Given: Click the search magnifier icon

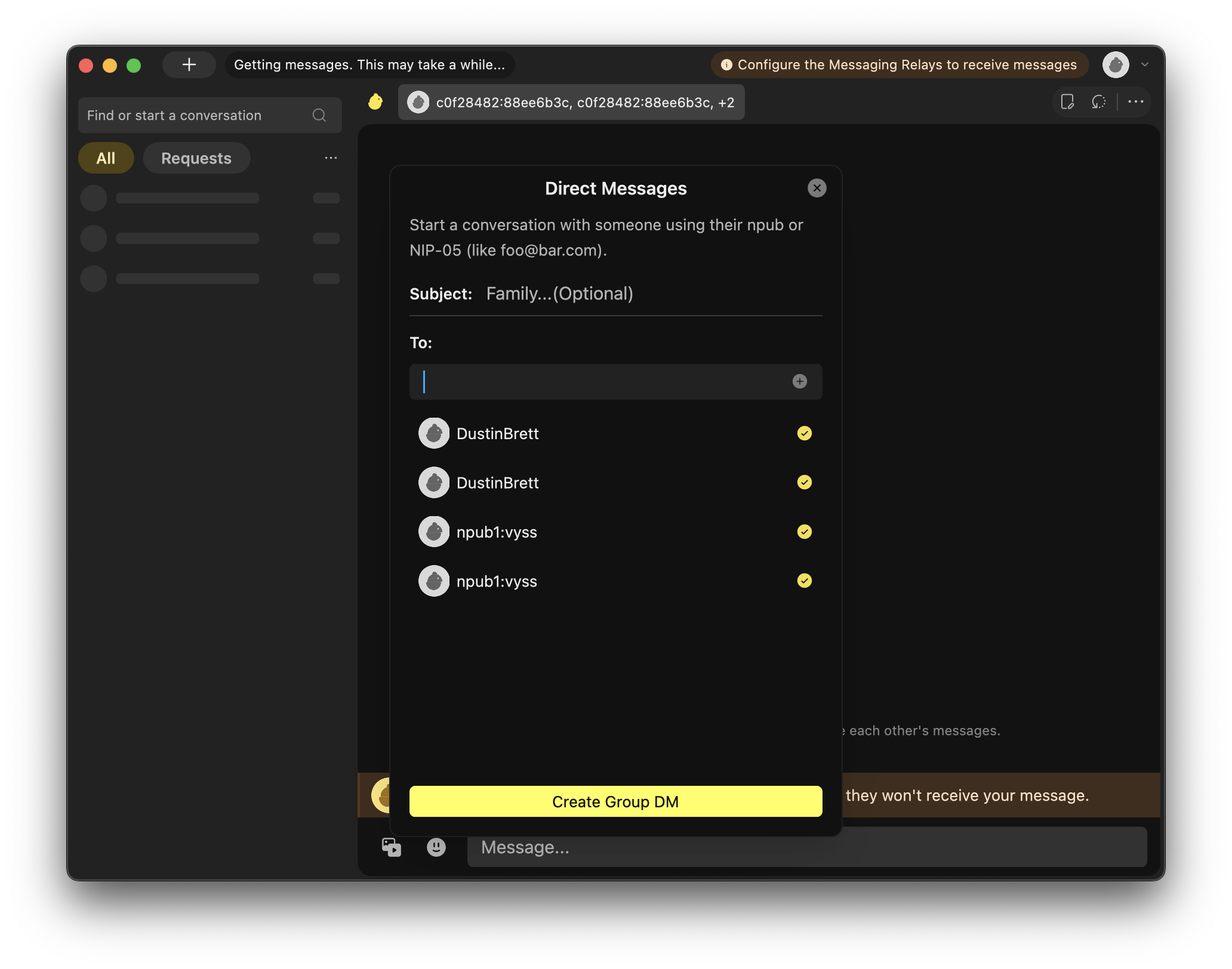Looking at the screenshot, I should click(x=319, y=115).
